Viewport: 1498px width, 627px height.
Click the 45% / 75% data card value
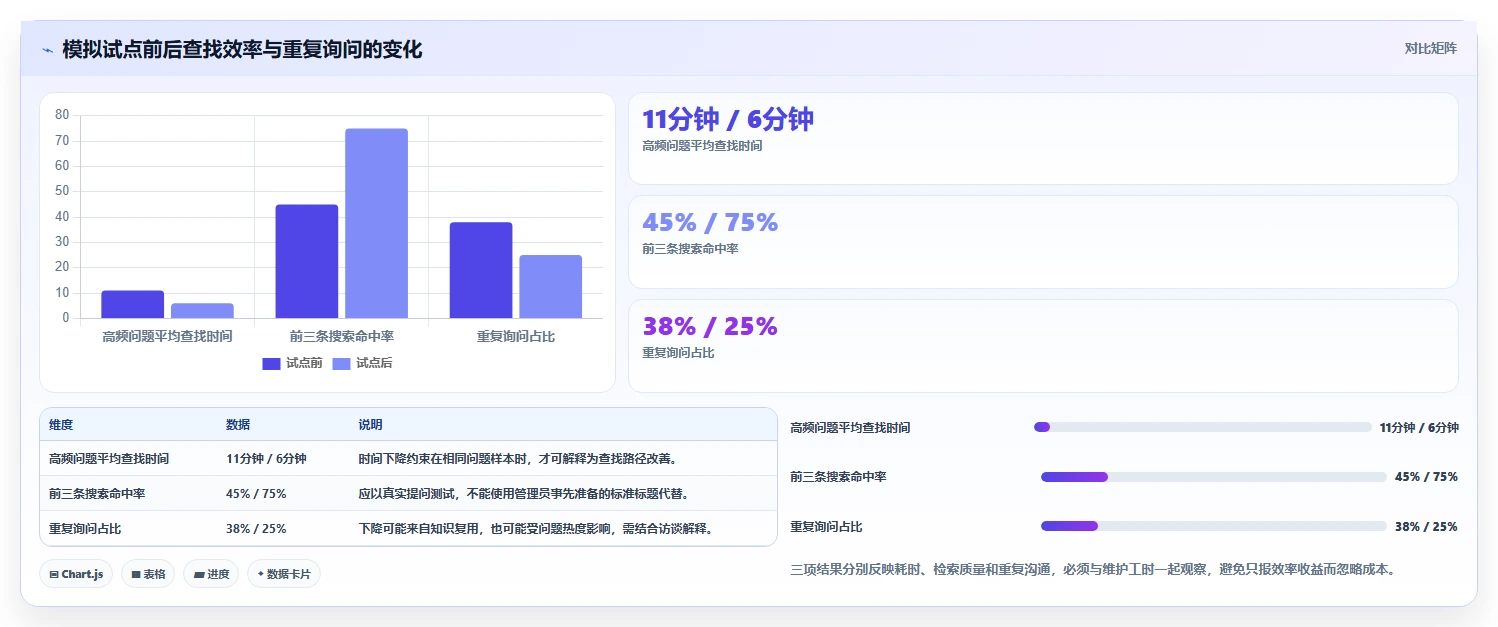point(710,223)
